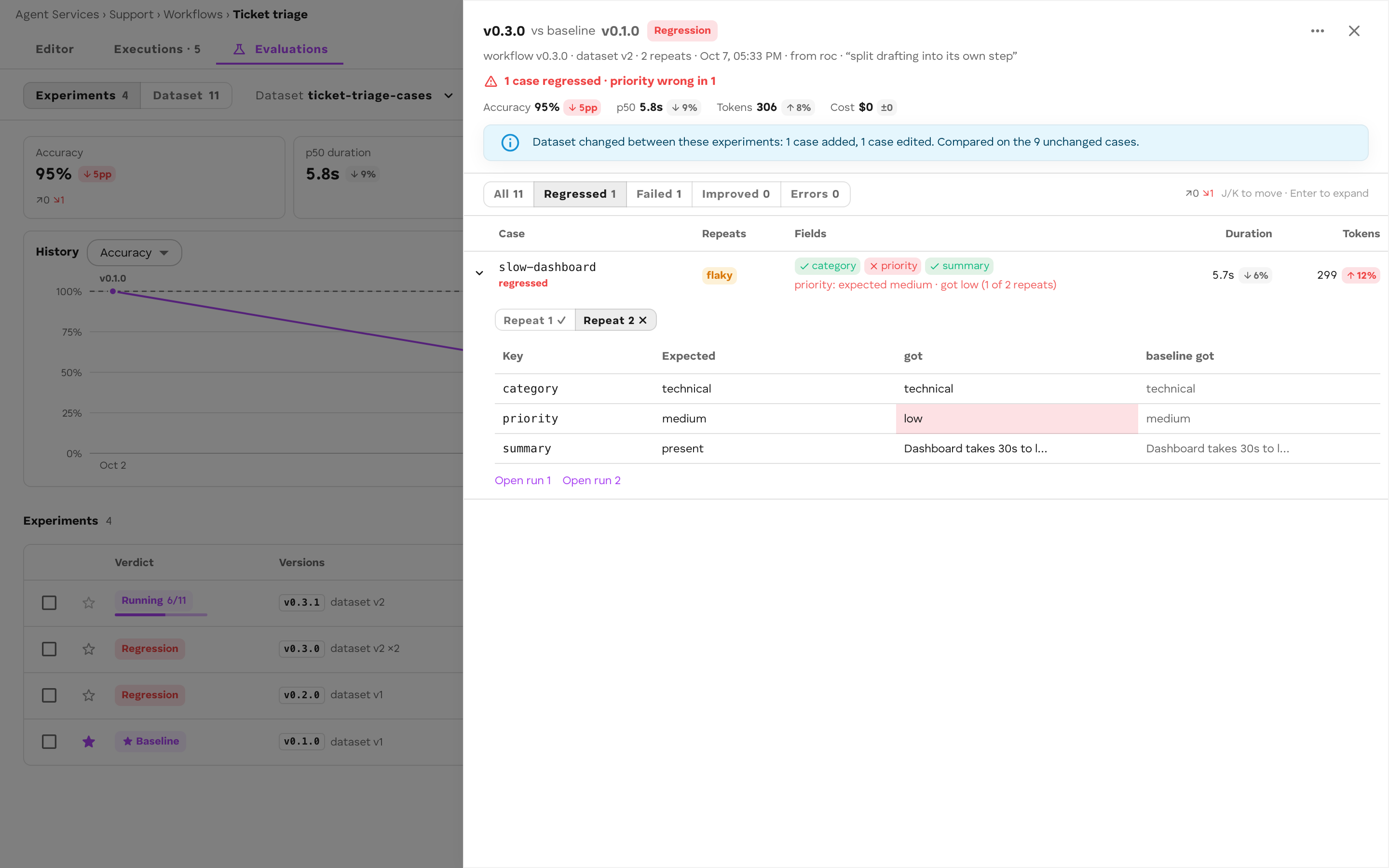Click the passing summary field chip
1389x868 pixels.
[959, 266]
